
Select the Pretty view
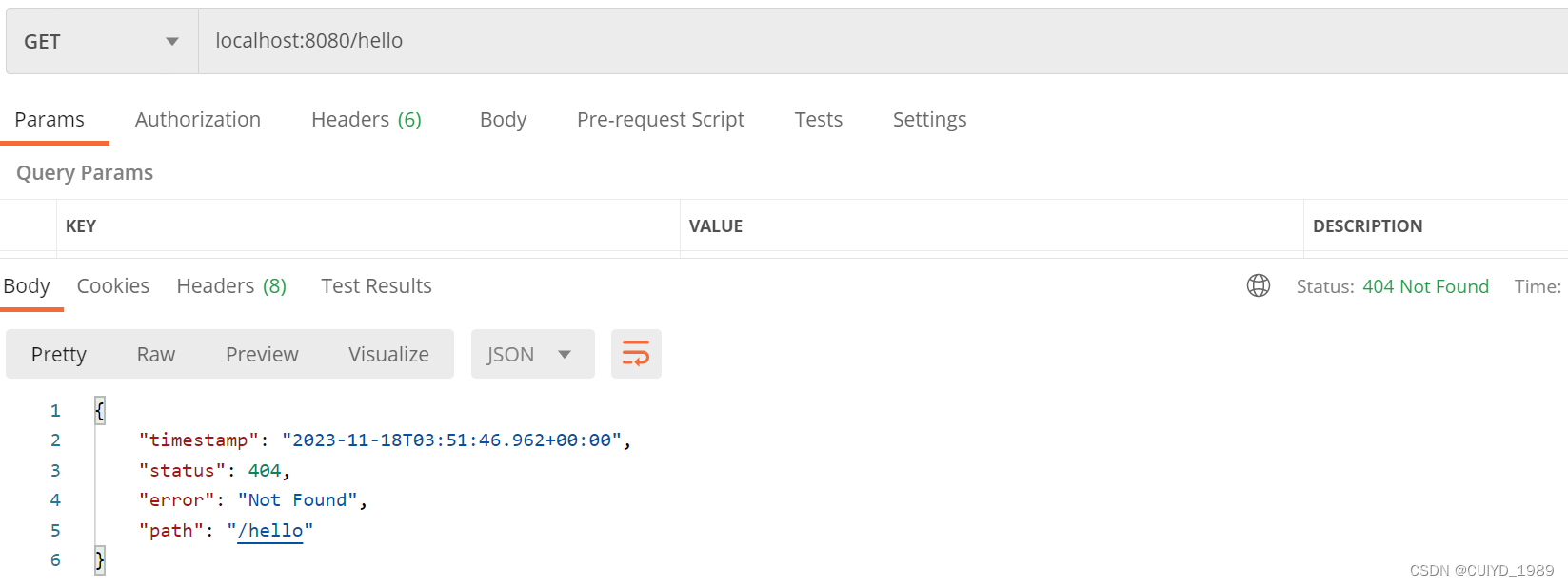pyautogui.click(x=59, y=355)
